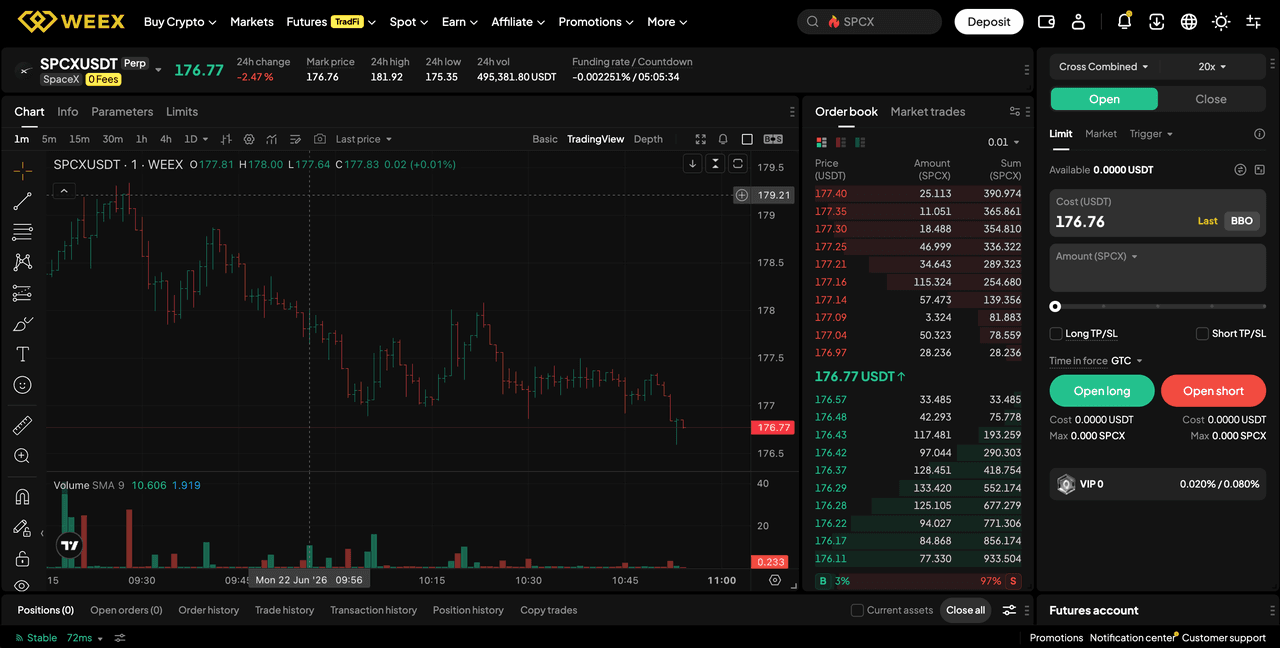The image size is (1280, 648).
Task: Select the Open position mode
Action: (x=1104, y=99)
